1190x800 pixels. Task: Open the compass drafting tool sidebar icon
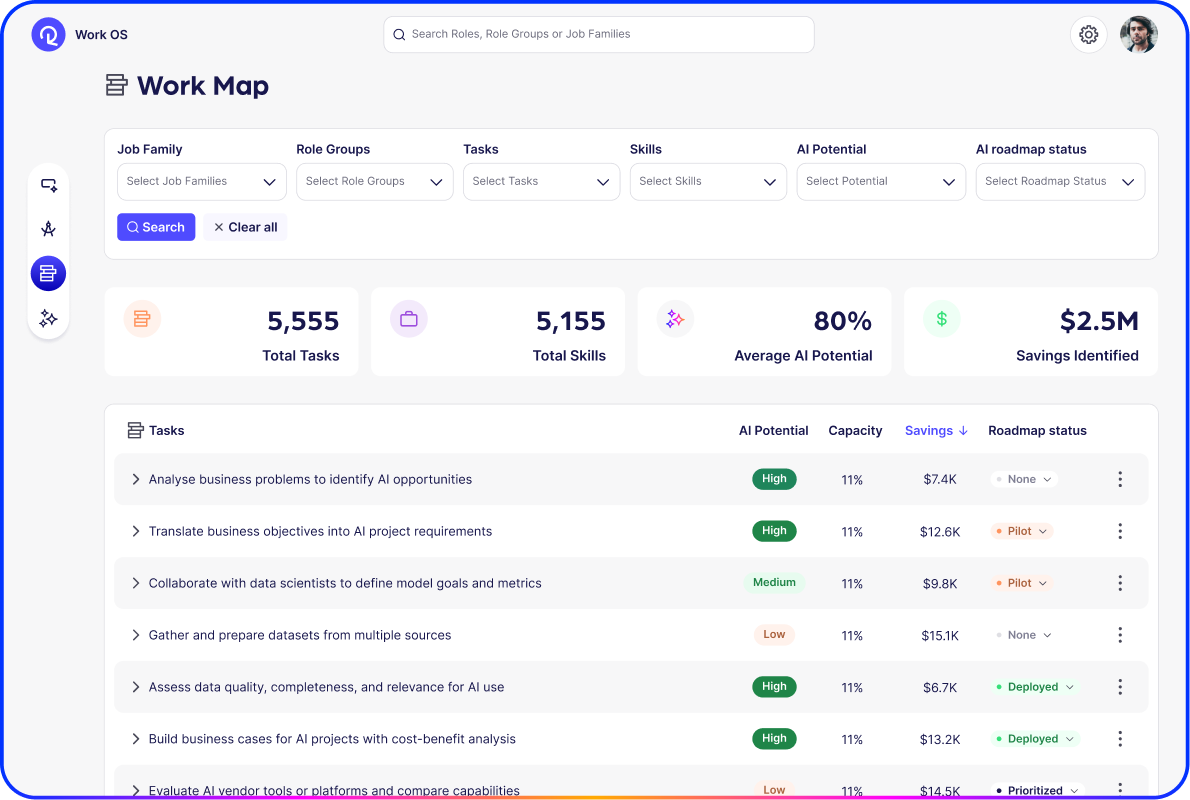(48, 229)
